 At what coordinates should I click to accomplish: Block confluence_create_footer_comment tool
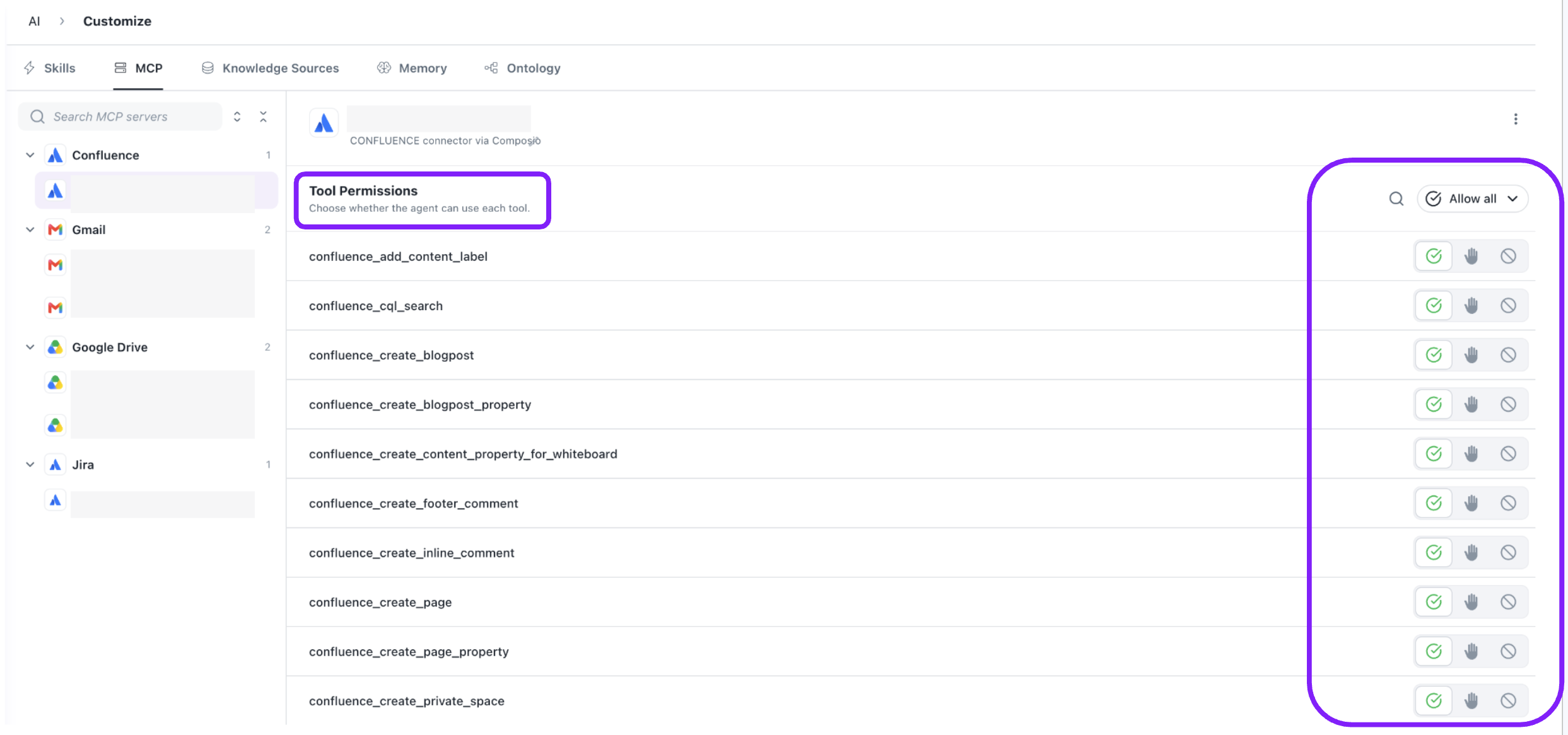point(1508,503)
